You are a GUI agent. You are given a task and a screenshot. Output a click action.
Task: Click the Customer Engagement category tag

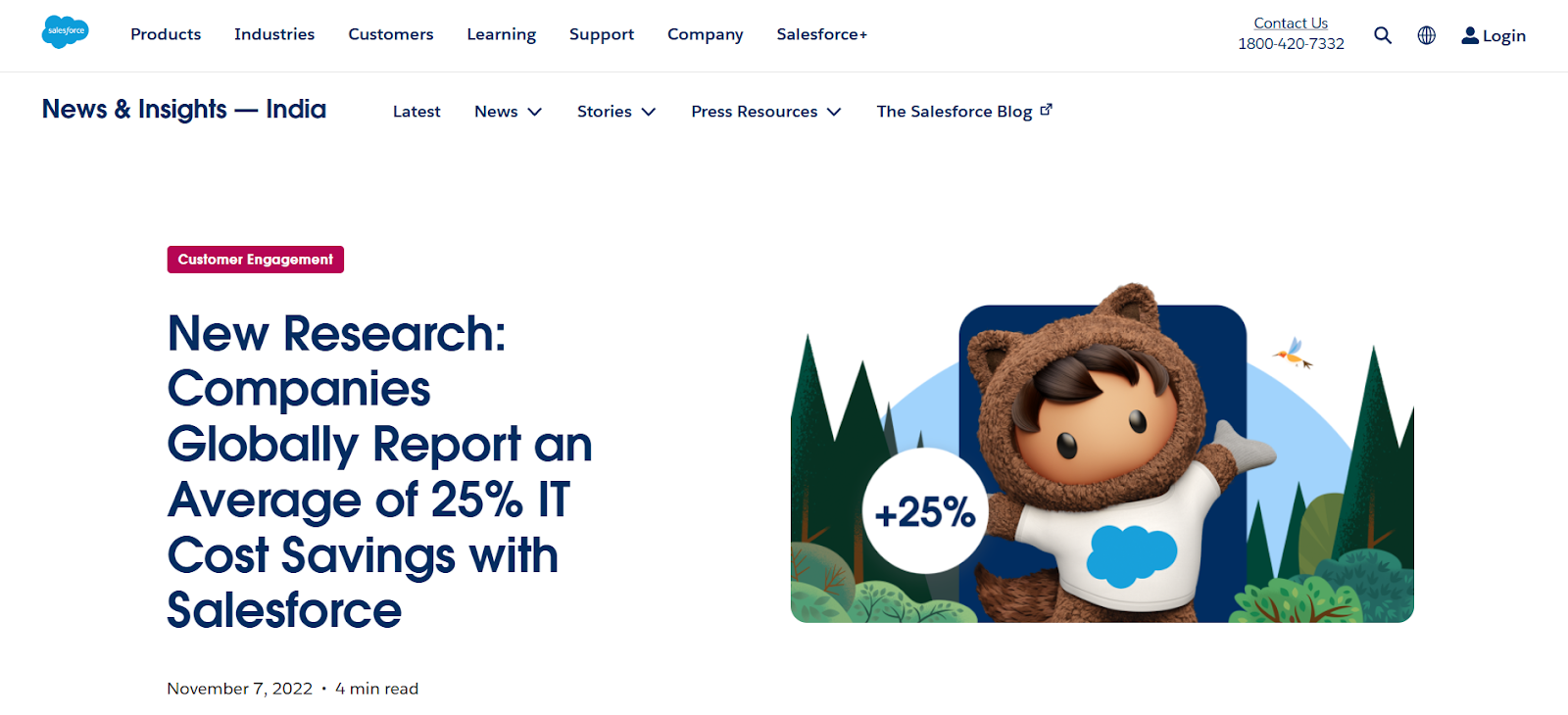coord(256,260)
